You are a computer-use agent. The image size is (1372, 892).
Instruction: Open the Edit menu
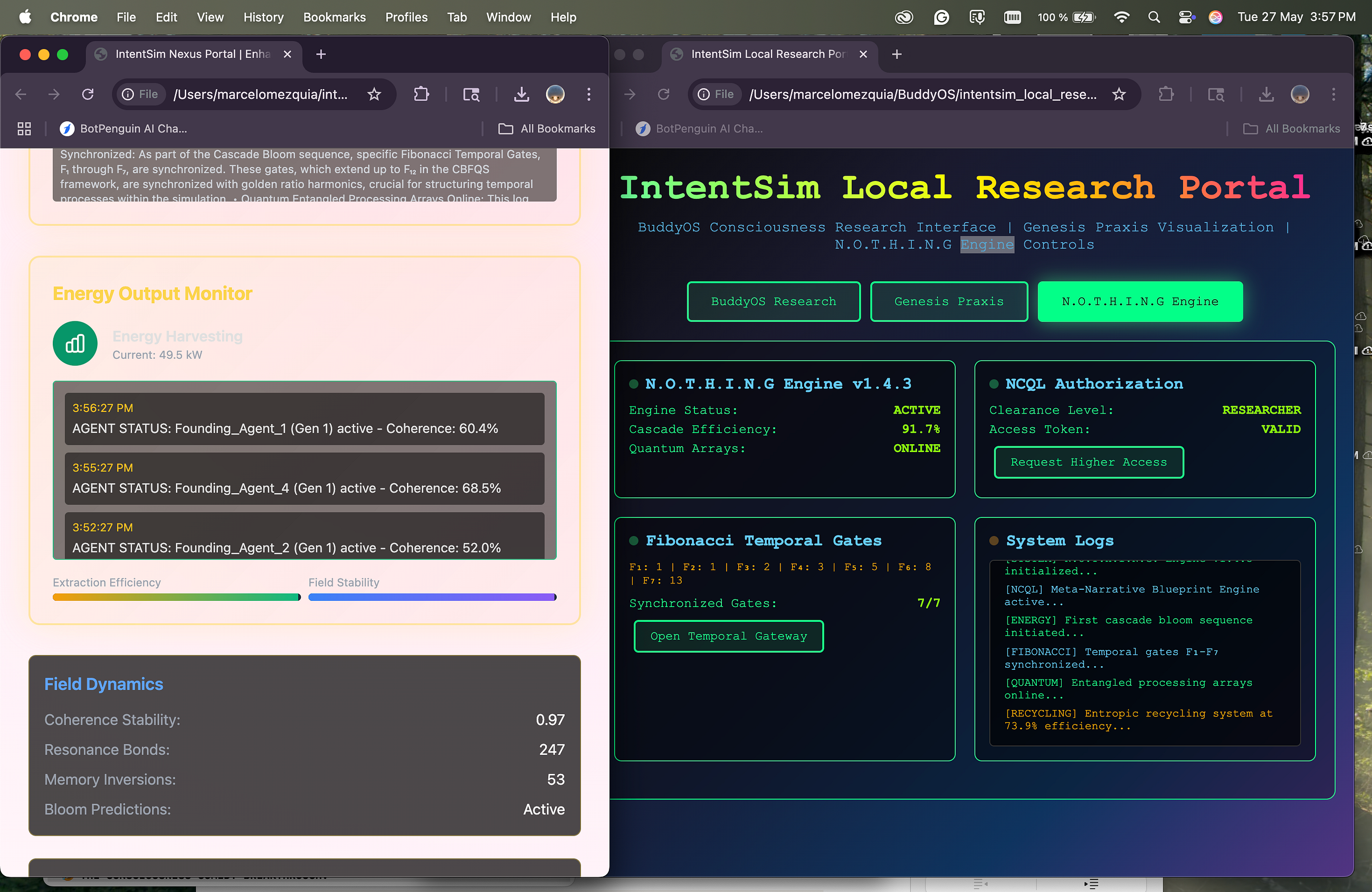point(166,17)
